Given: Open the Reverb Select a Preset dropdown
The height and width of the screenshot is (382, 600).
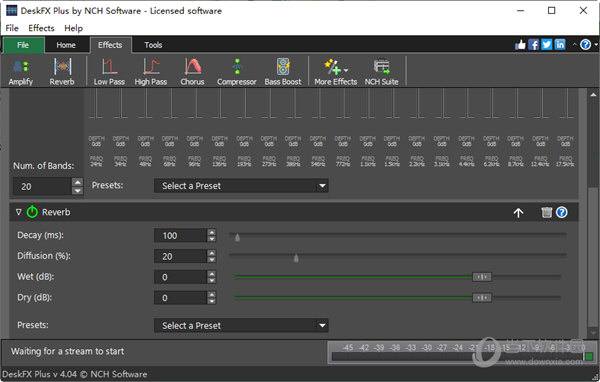Looking at the screenshot, I should pos(241,326).
